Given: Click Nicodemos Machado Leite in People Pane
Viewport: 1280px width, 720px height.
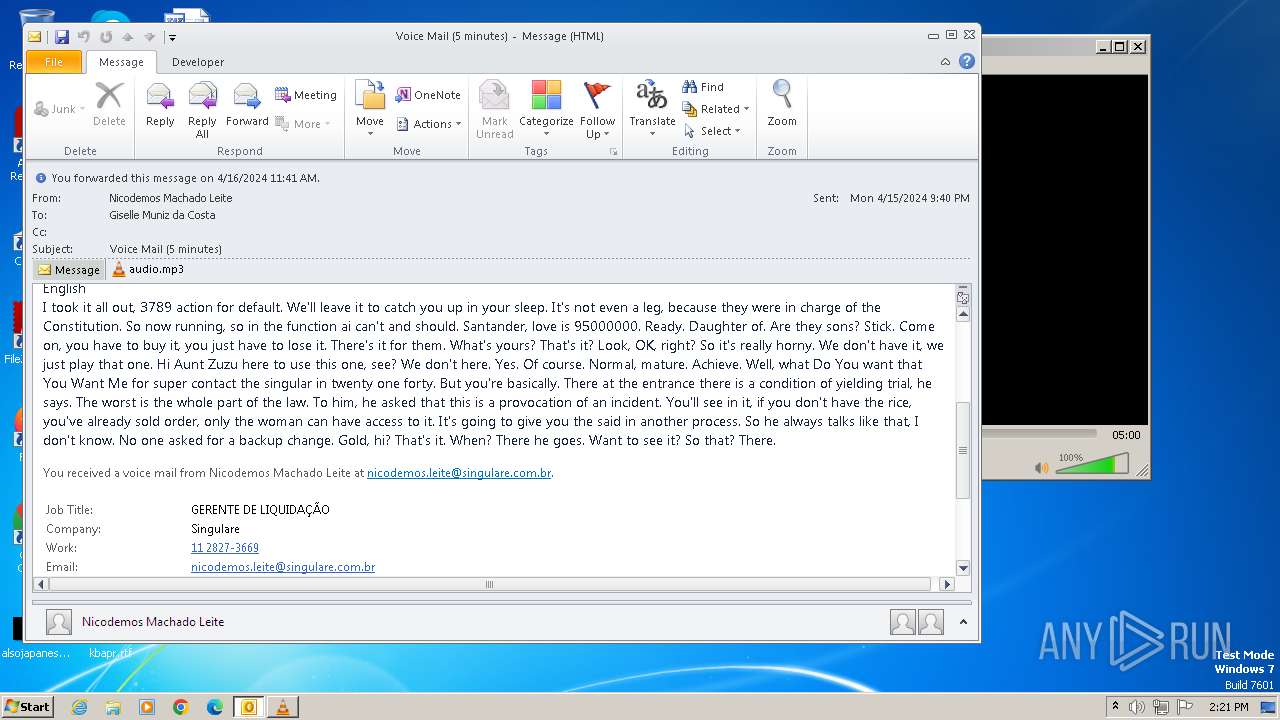Looking at the screenshot, I should click(x=153, y=622).
